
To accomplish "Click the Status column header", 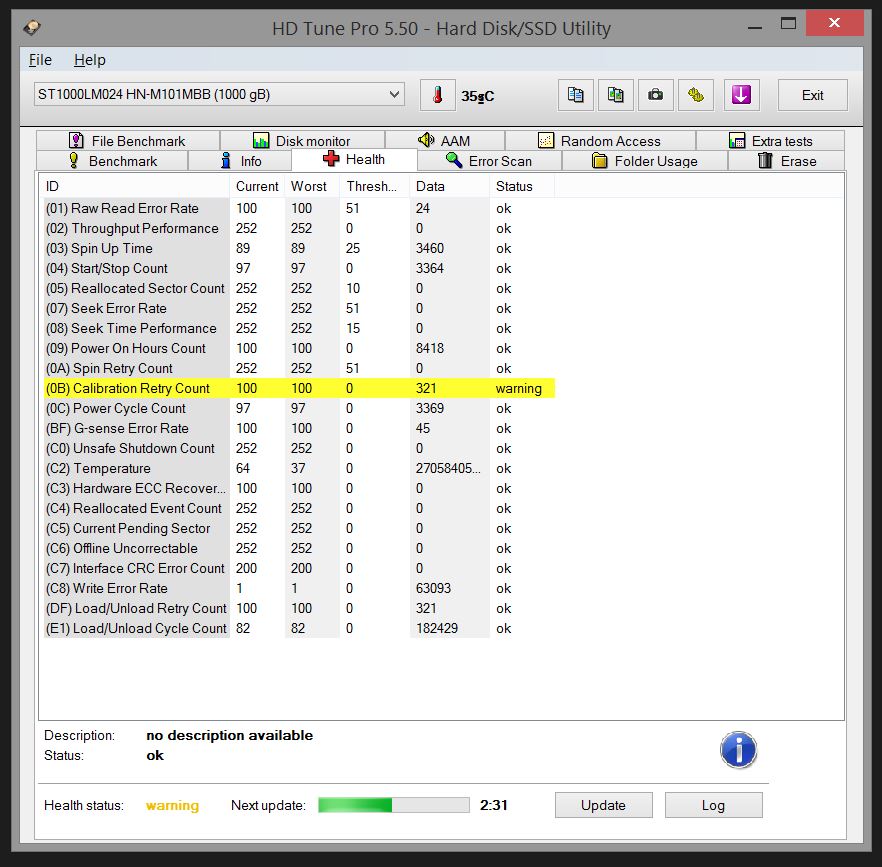I will click(x=521, y=186).
